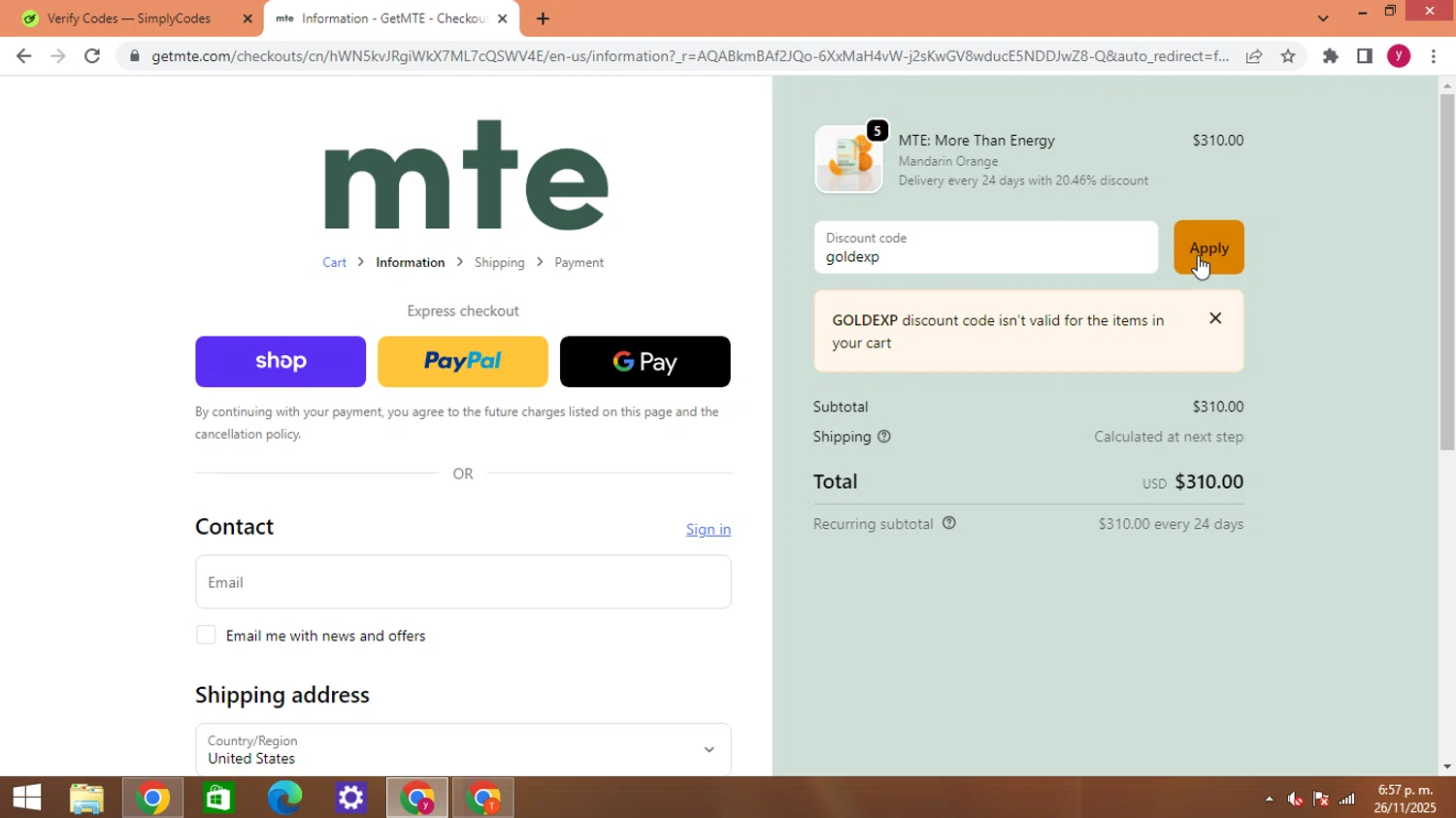Screen dimensions: 1456x818
Task: Open the Chrome extensions puzzle icon
Action: point(1331,56)
